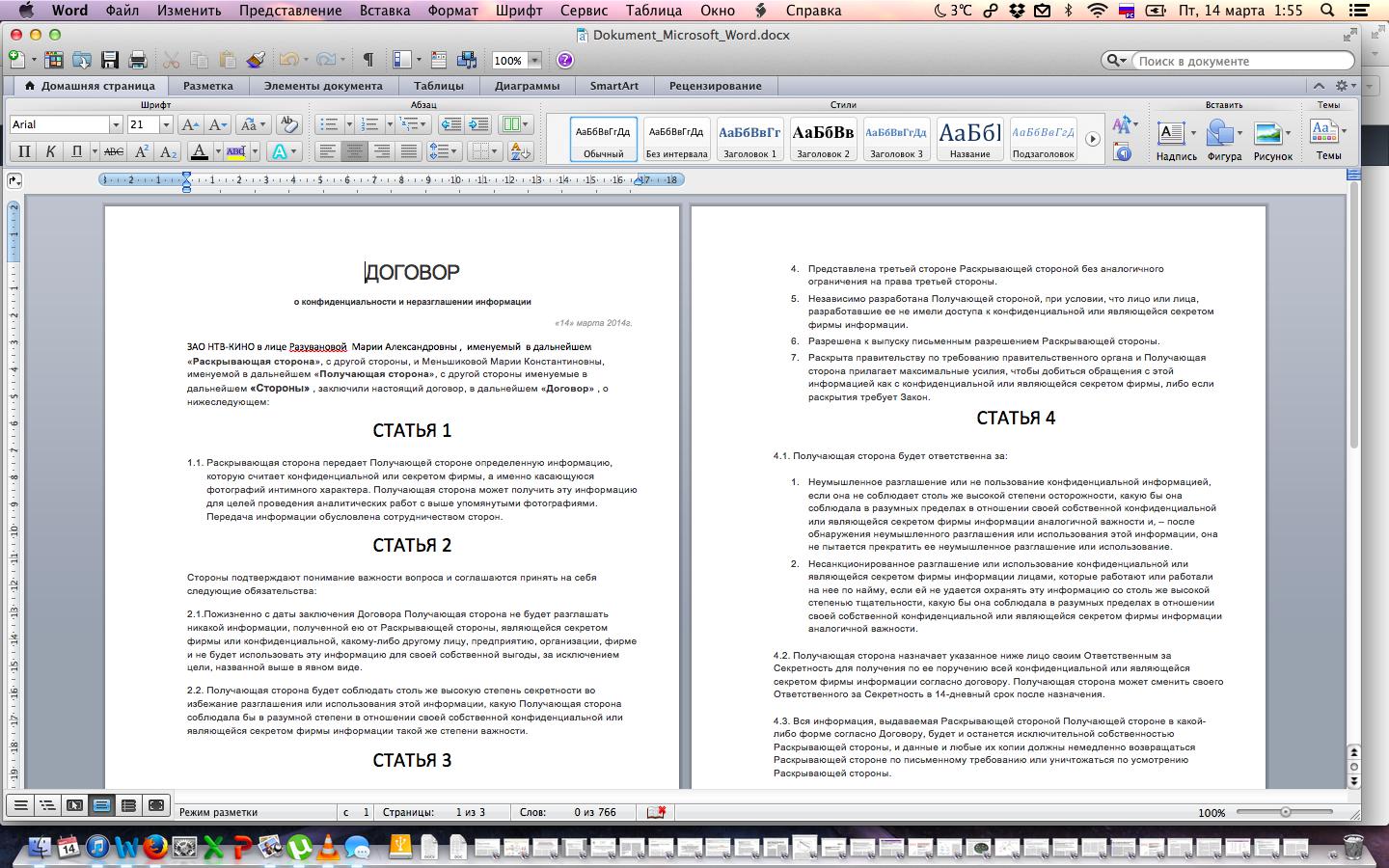Image resolution: width=1389 pixels, height=868 pixels.
Task: Click the Print icon
Action: (137, 60)
